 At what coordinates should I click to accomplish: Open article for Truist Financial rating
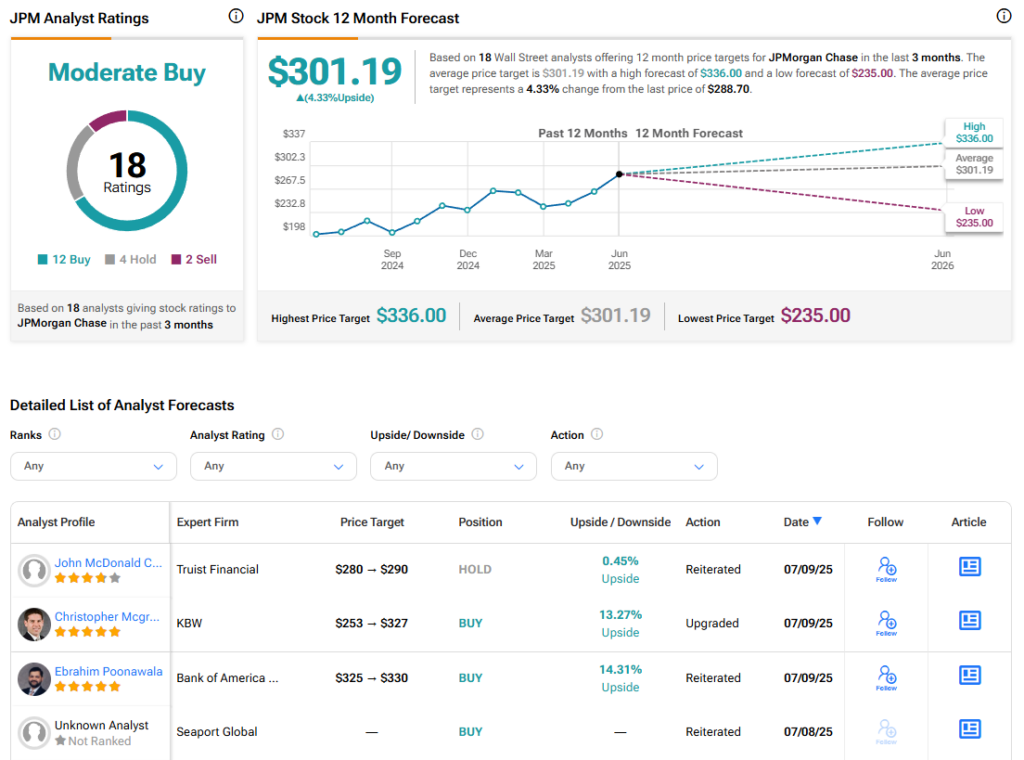[969, 567]
